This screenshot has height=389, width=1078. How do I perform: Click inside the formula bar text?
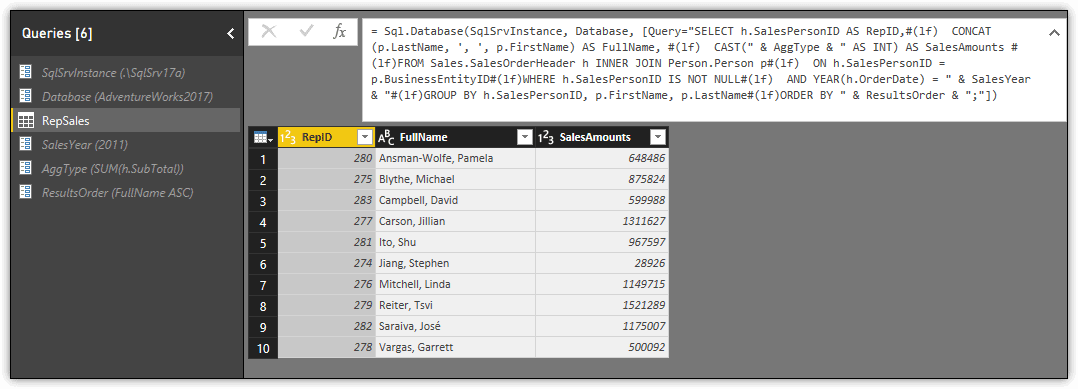(x=701, y=64)
